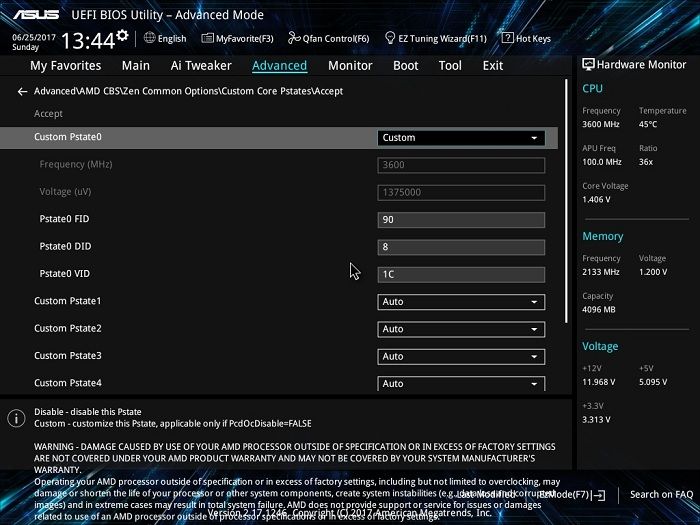Click the +3.3V value 3.313 V
Viewport: 700px width, 525px height.
point(596,420)
